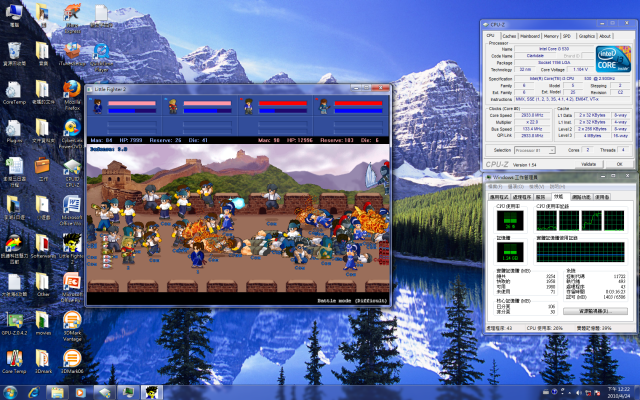Open Windows Explorer from taskbar
The height and width of the screenshot is (400, 640).
(x=57, y=393)
